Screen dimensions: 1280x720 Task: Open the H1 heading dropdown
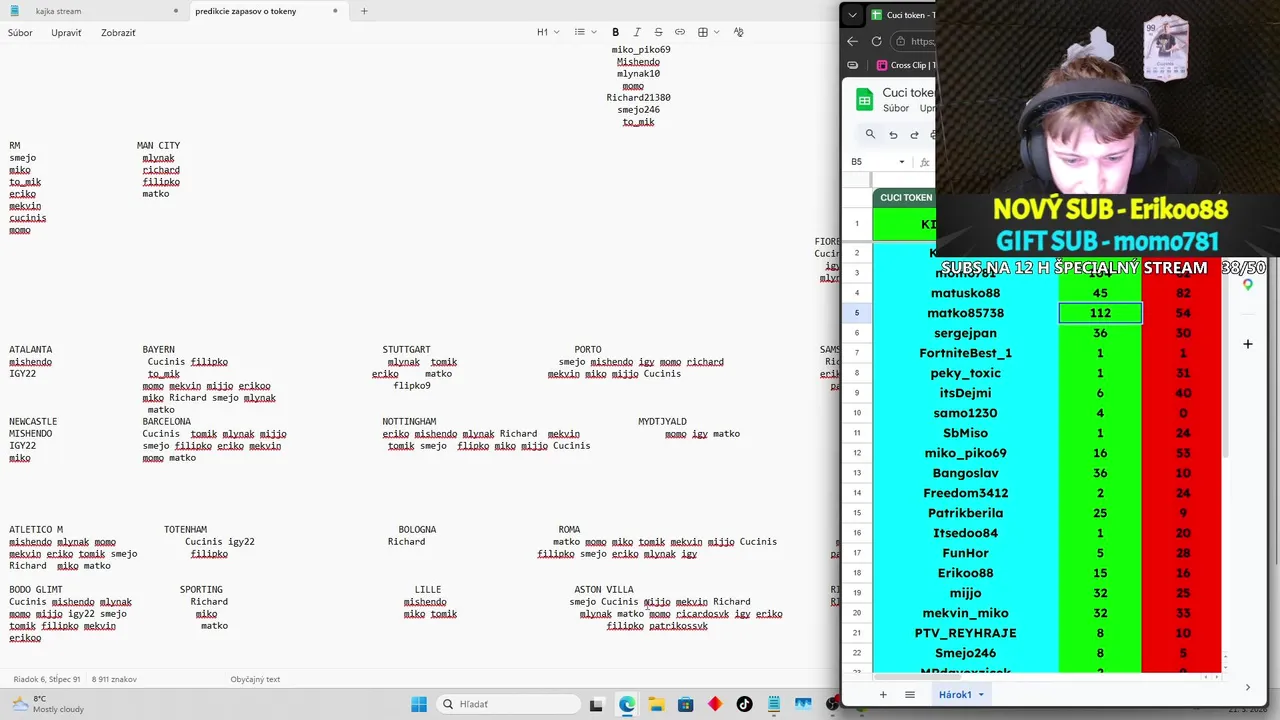click(x=547, y=32)
